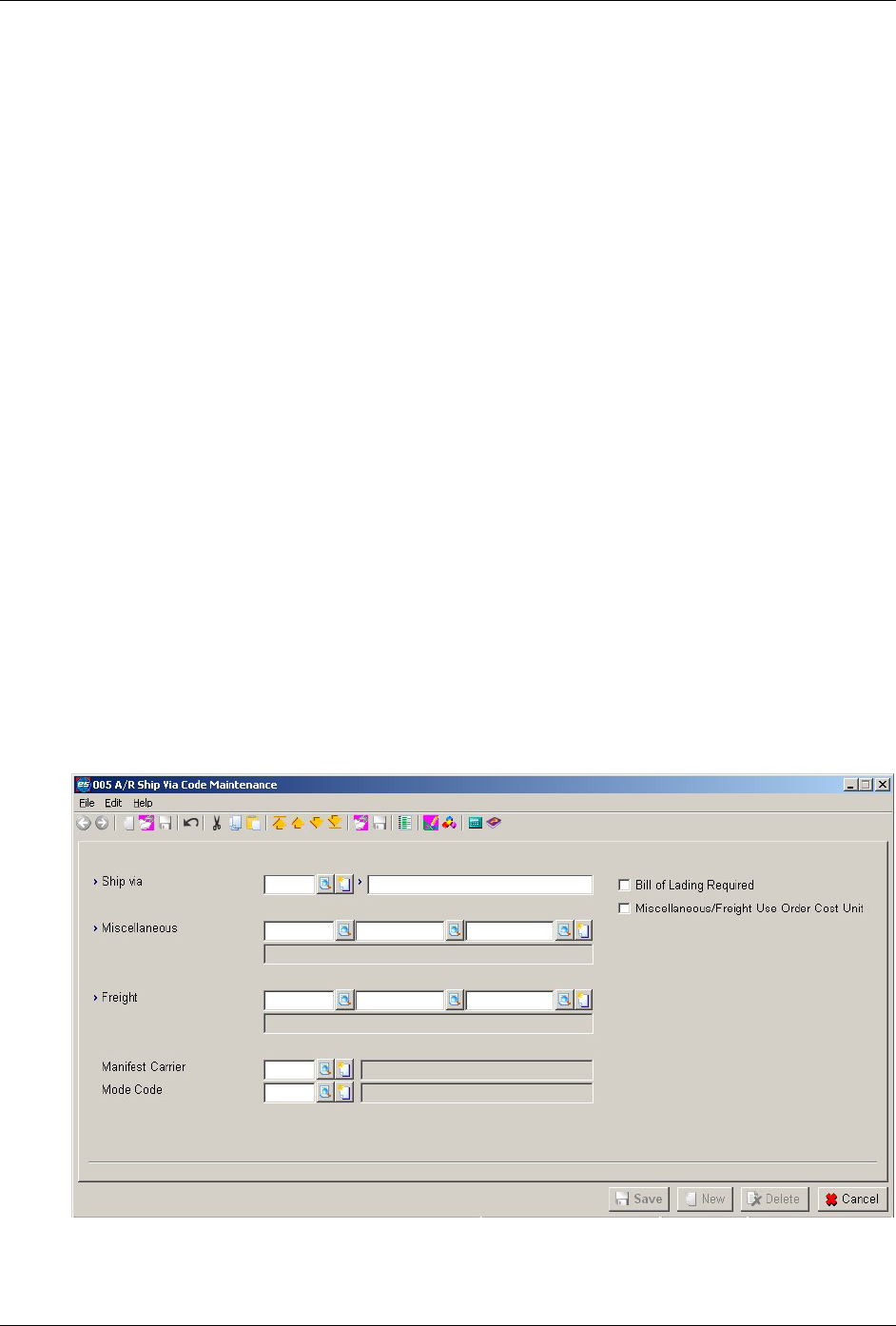Minimize the Ship Via Code Maintenance window
This screenshot has height=1326, width=896.
click(849, 785)
